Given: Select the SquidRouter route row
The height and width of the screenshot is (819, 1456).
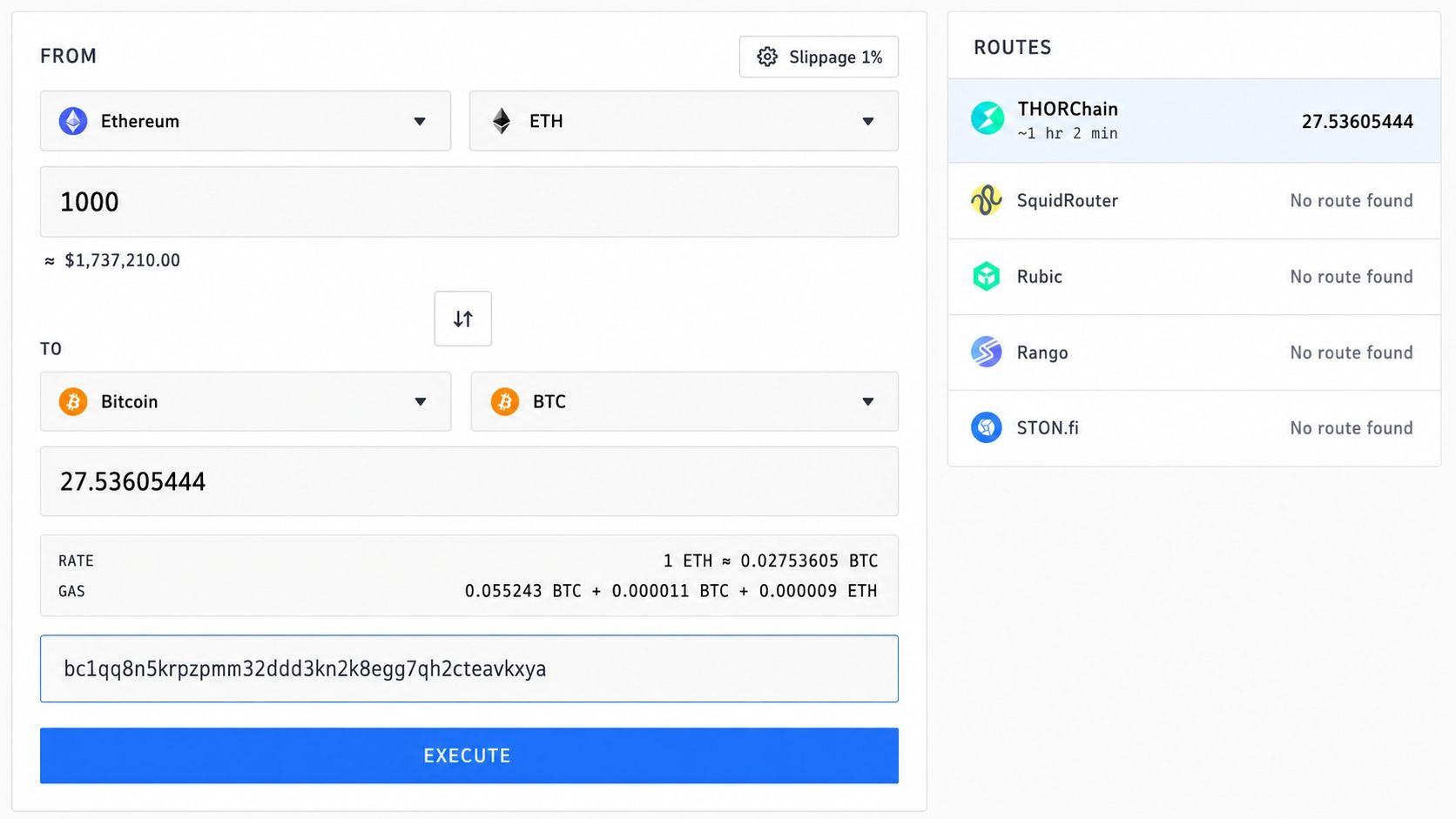Looking at the screenshot, I should [1194, 200].
